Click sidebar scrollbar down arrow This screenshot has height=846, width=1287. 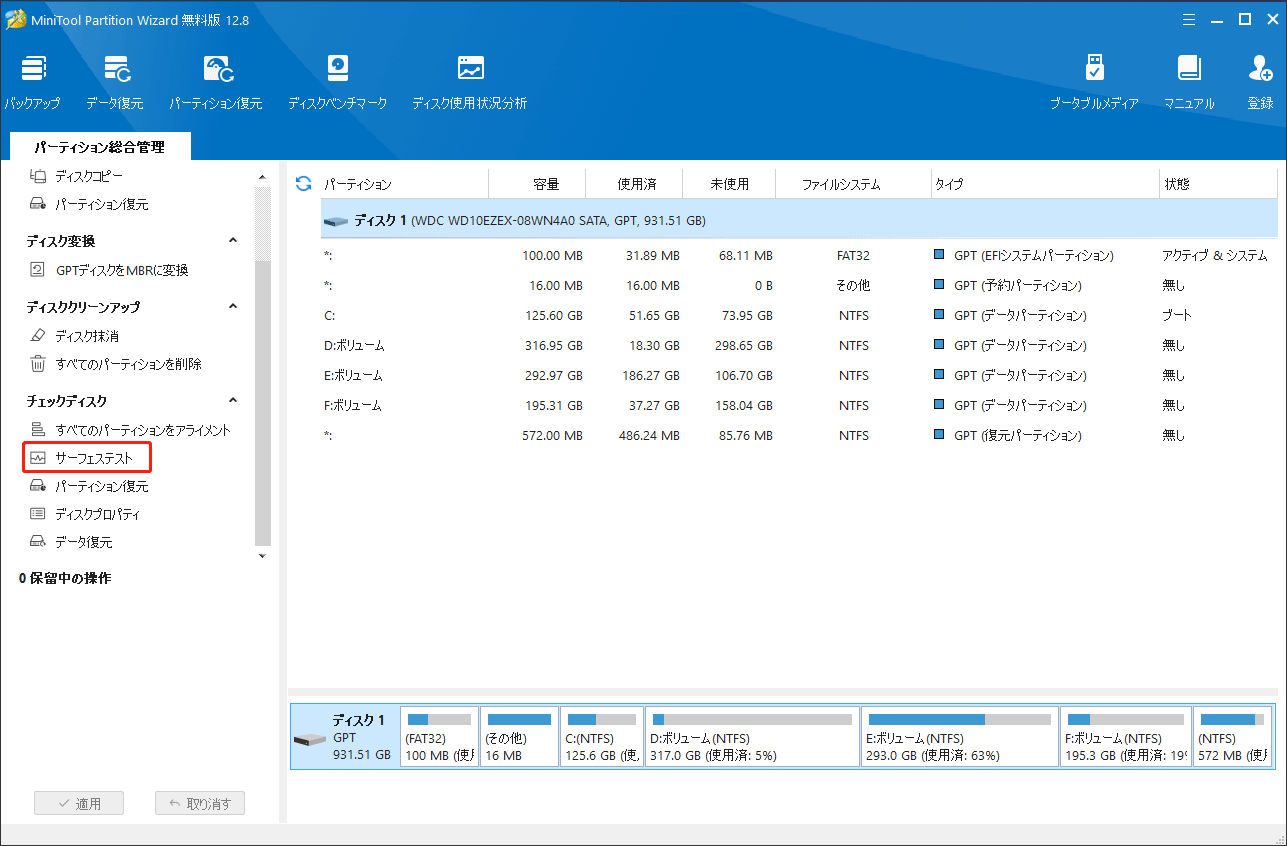tap(263, 555)
